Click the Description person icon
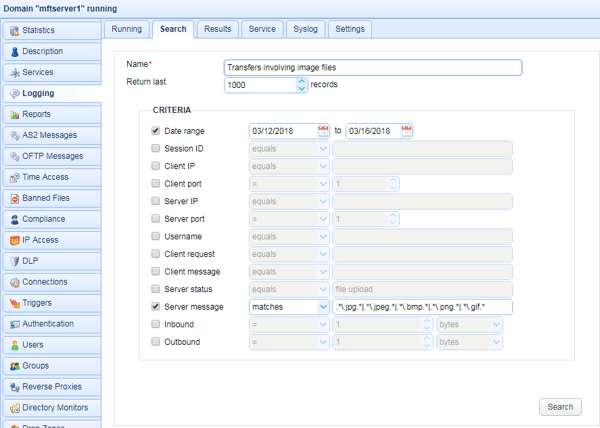Image resolution: width=600 pixels, height=428 pixels. coord(15,52)
